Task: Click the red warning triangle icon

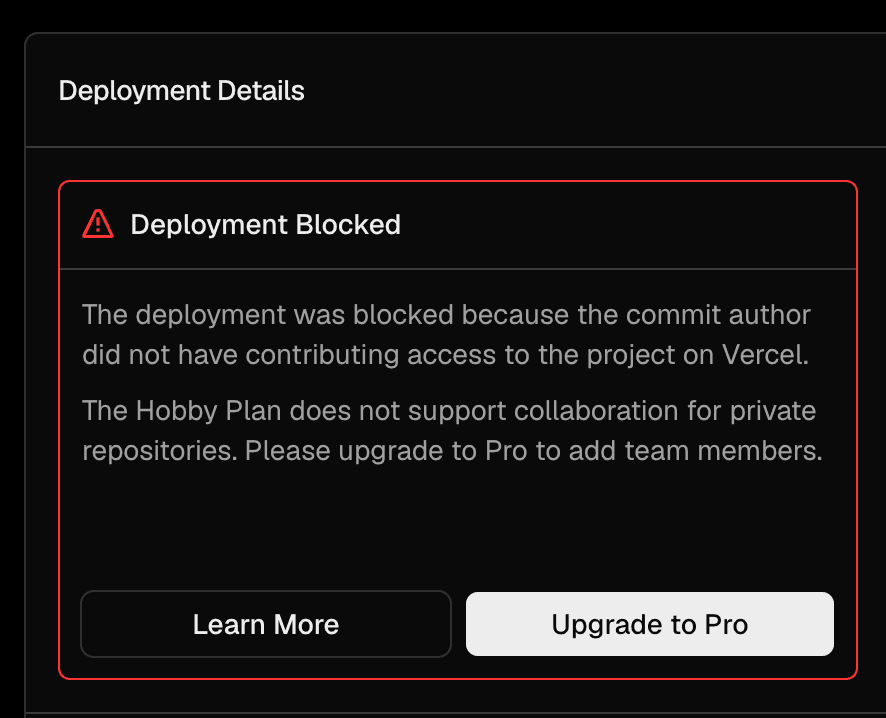Action: pos(98,224)
